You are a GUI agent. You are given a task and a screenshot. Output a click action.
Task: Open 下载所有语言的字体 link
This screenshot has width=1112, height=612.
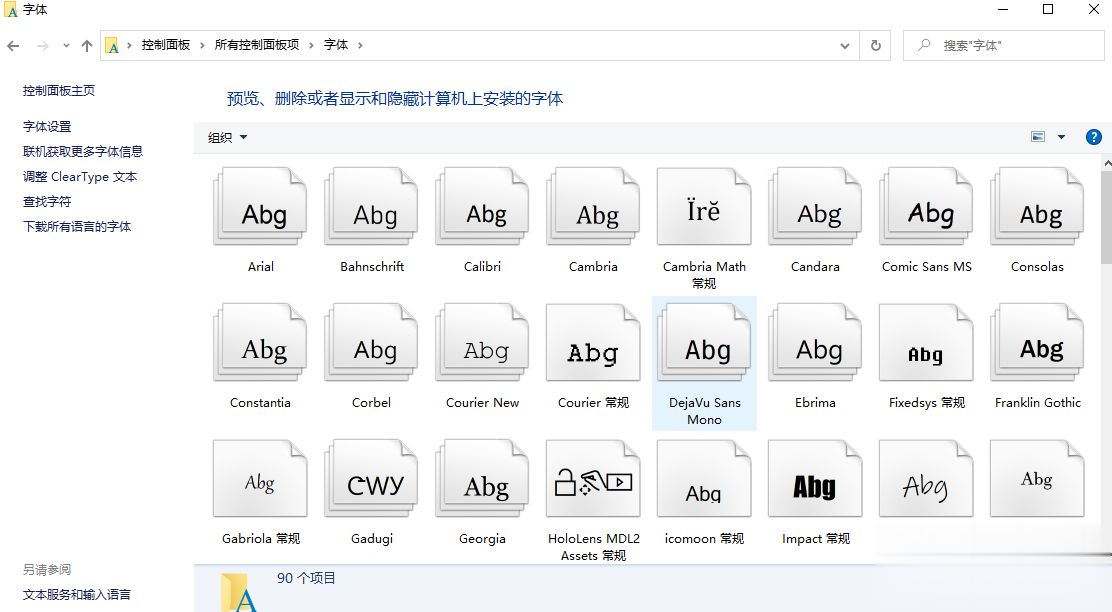point(77,226)
